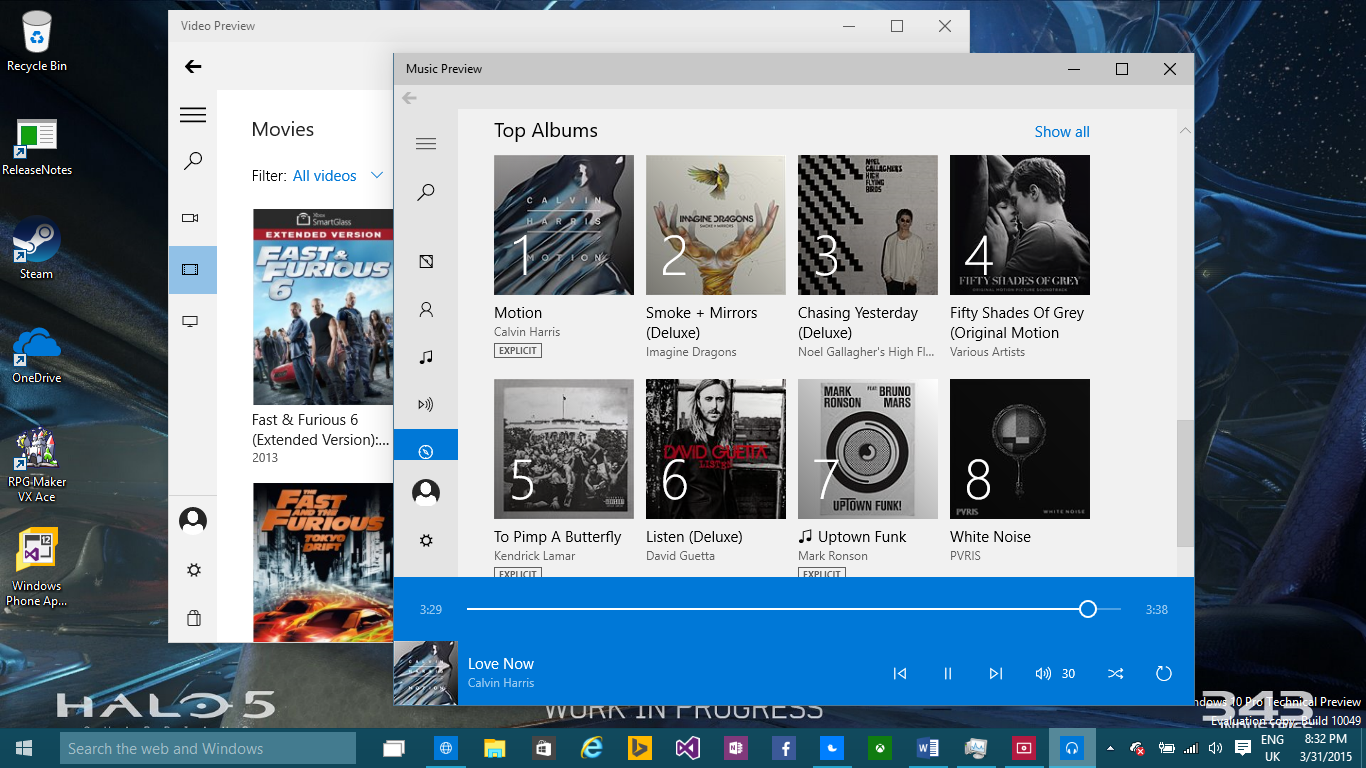The image size is (1366, 768).
Task: Open RPG Maker VX Ace desktop shortcut
Action: 37,465
